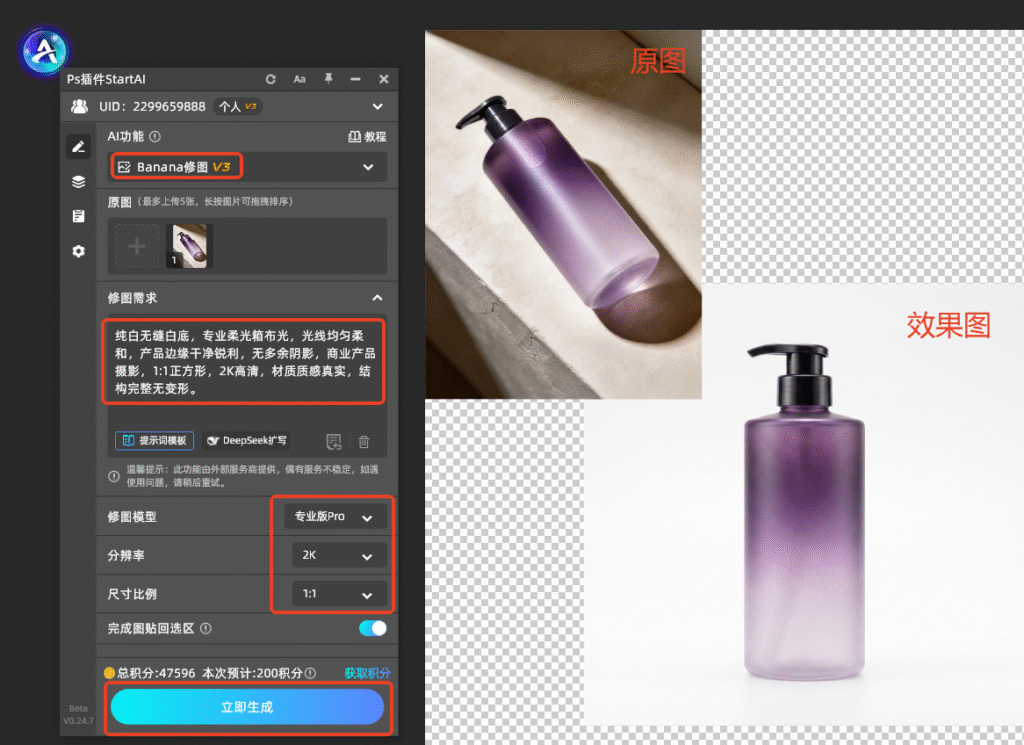Screen dimensions: 1024x745
Task: Open the 教程 tutorial link
Action: [x=367, y=136]
